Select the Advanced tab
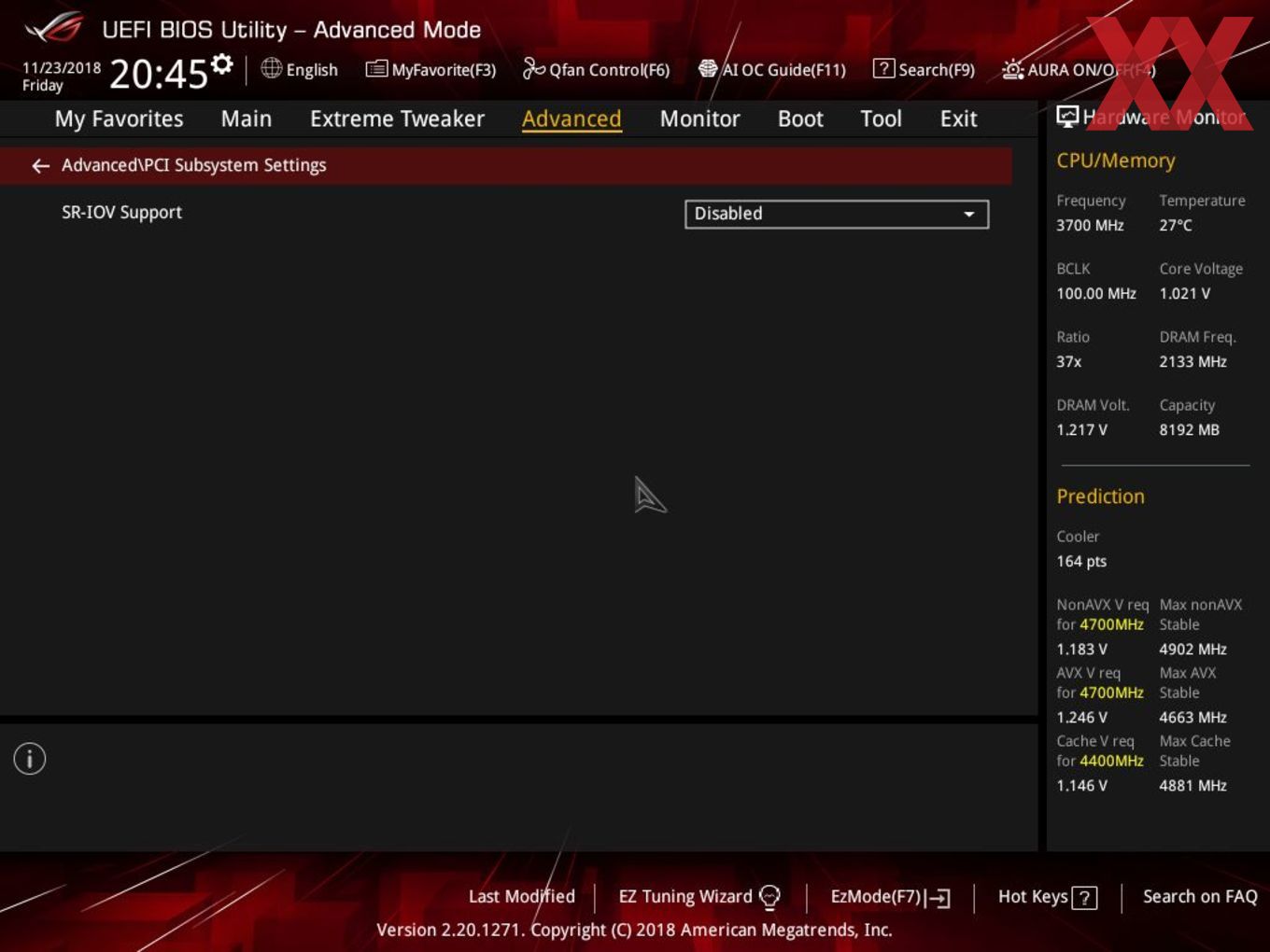1270x952 pixels. (571, 119)
